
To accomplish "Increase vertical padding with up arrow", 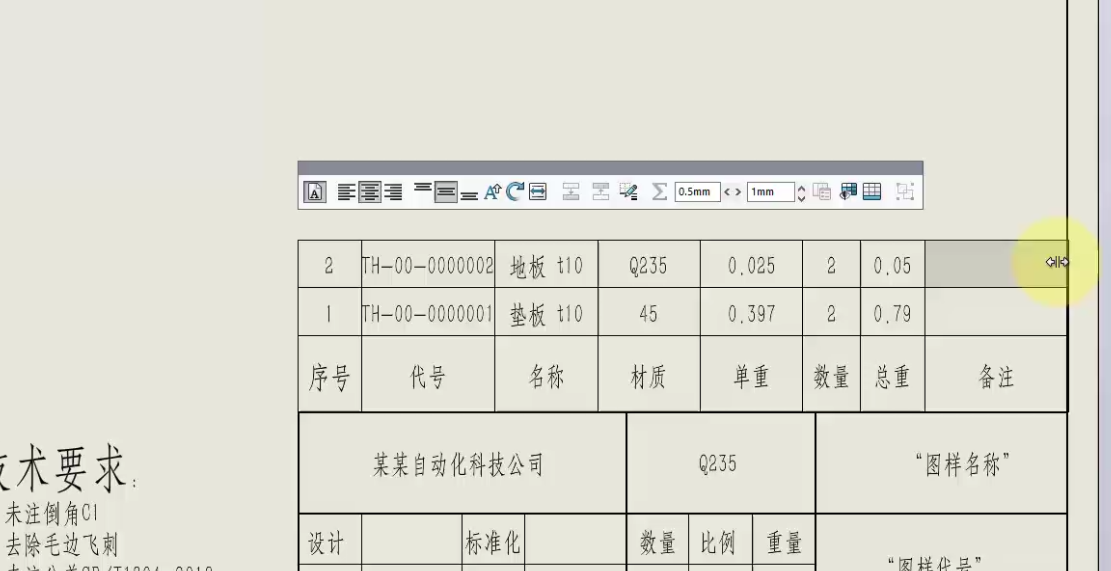I will coord(801,187).
